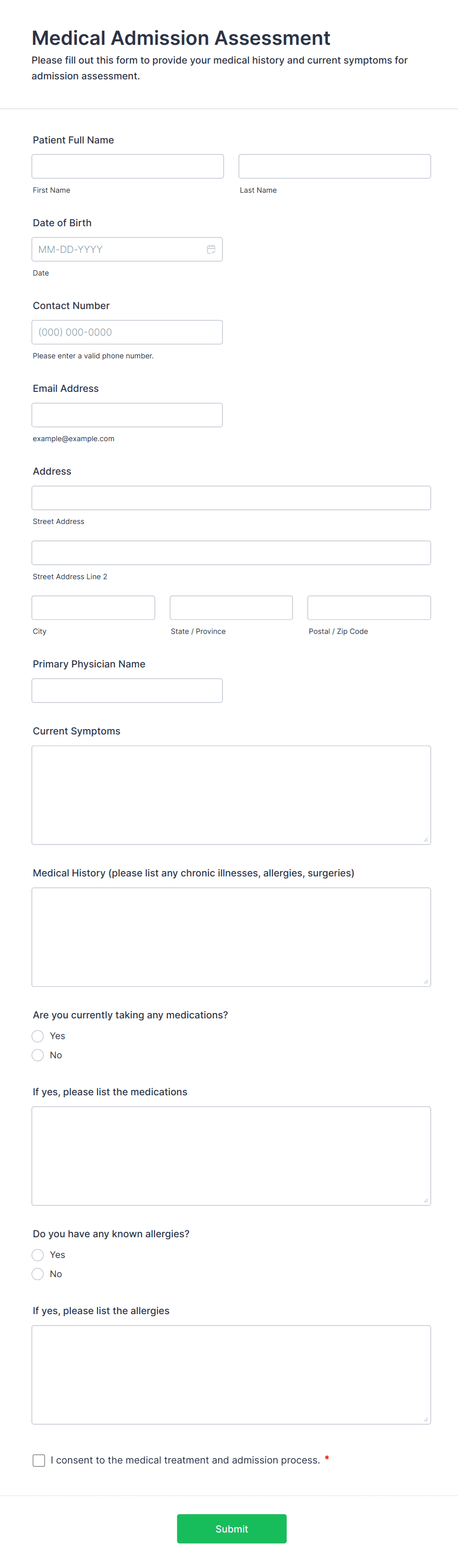Click the Contact Number phone field

click(127, 332)
